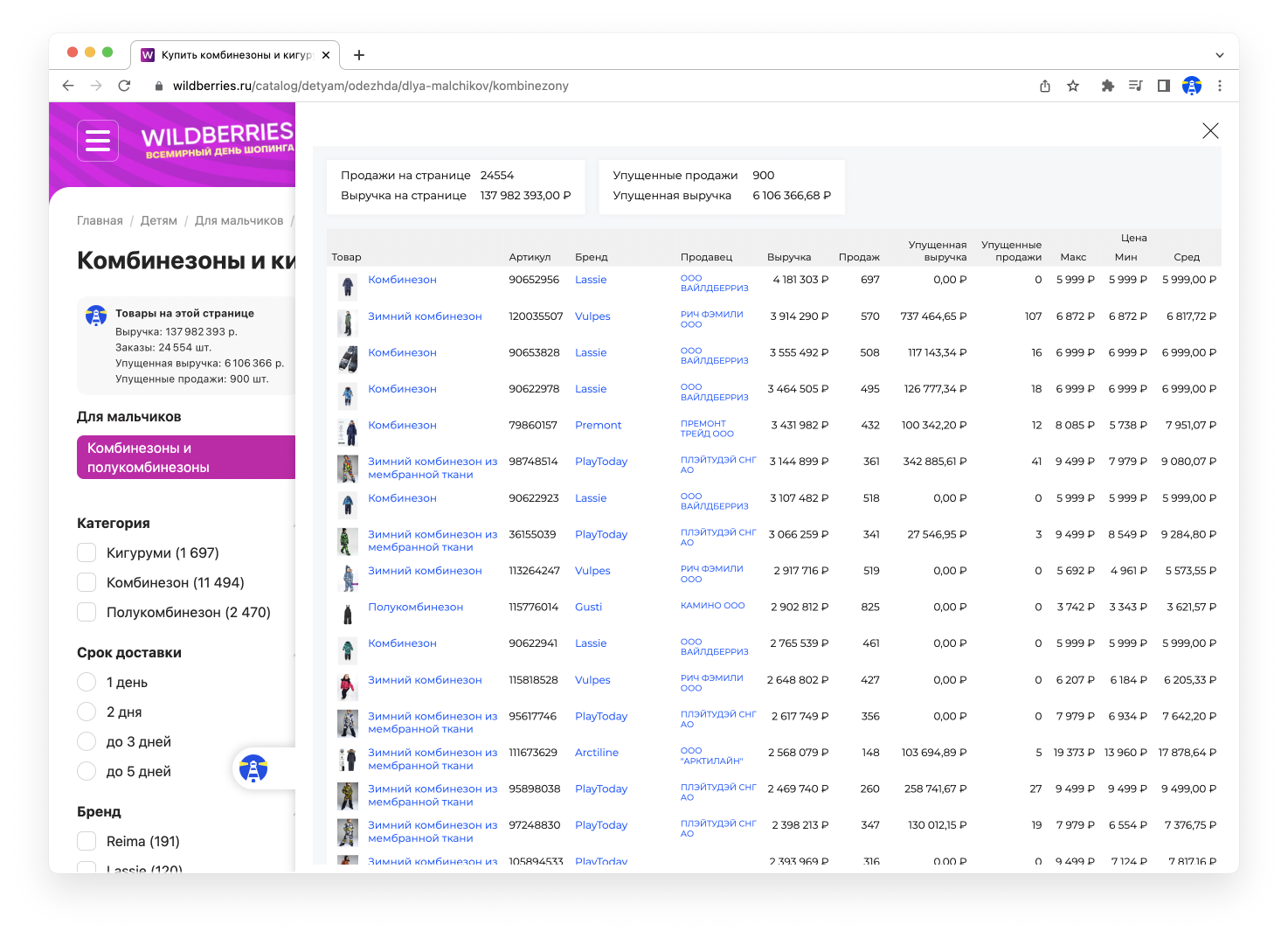Open thumbnail of product 90653828

coord(348,358)
